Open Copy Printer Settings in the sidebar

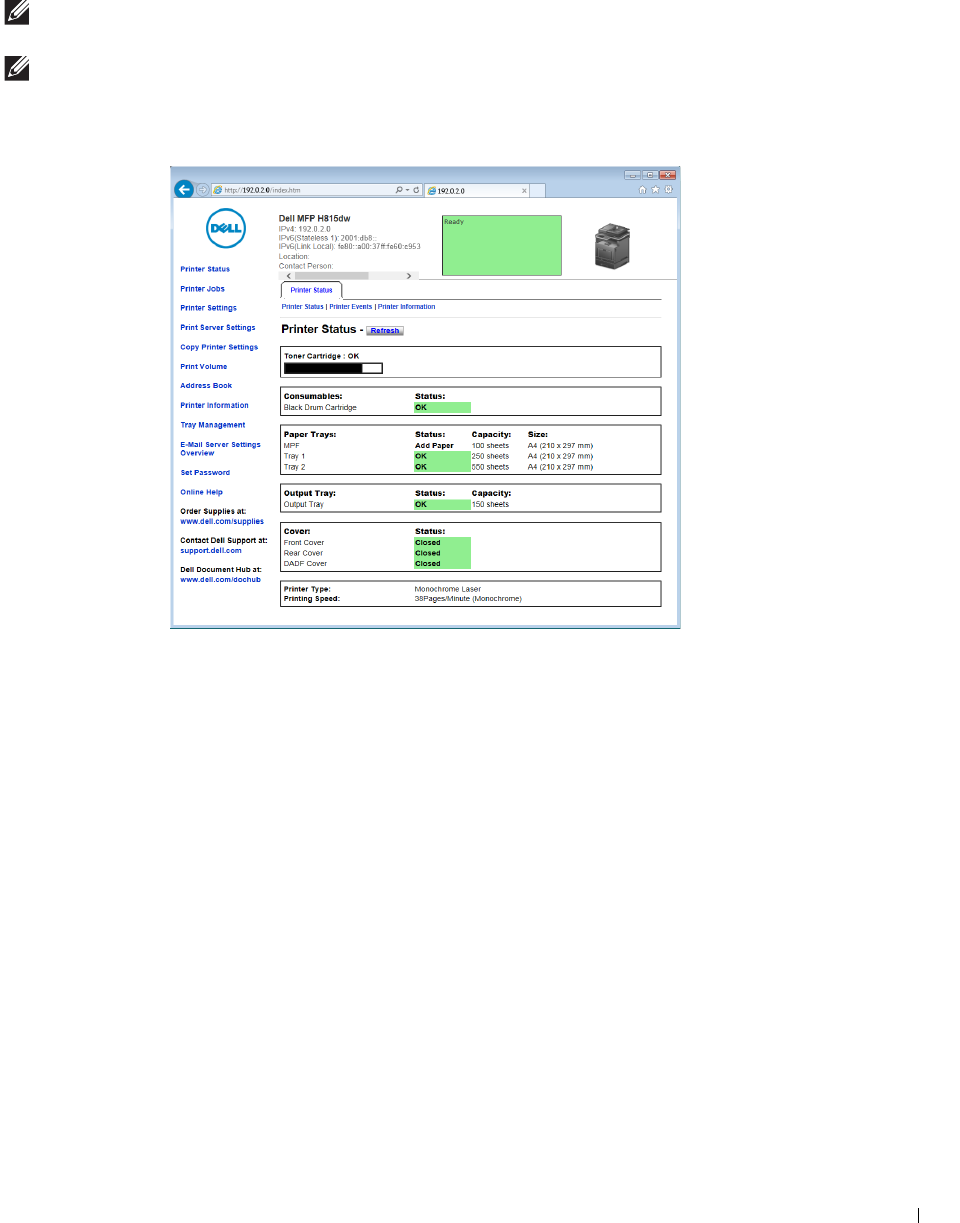tap(219, 347)
